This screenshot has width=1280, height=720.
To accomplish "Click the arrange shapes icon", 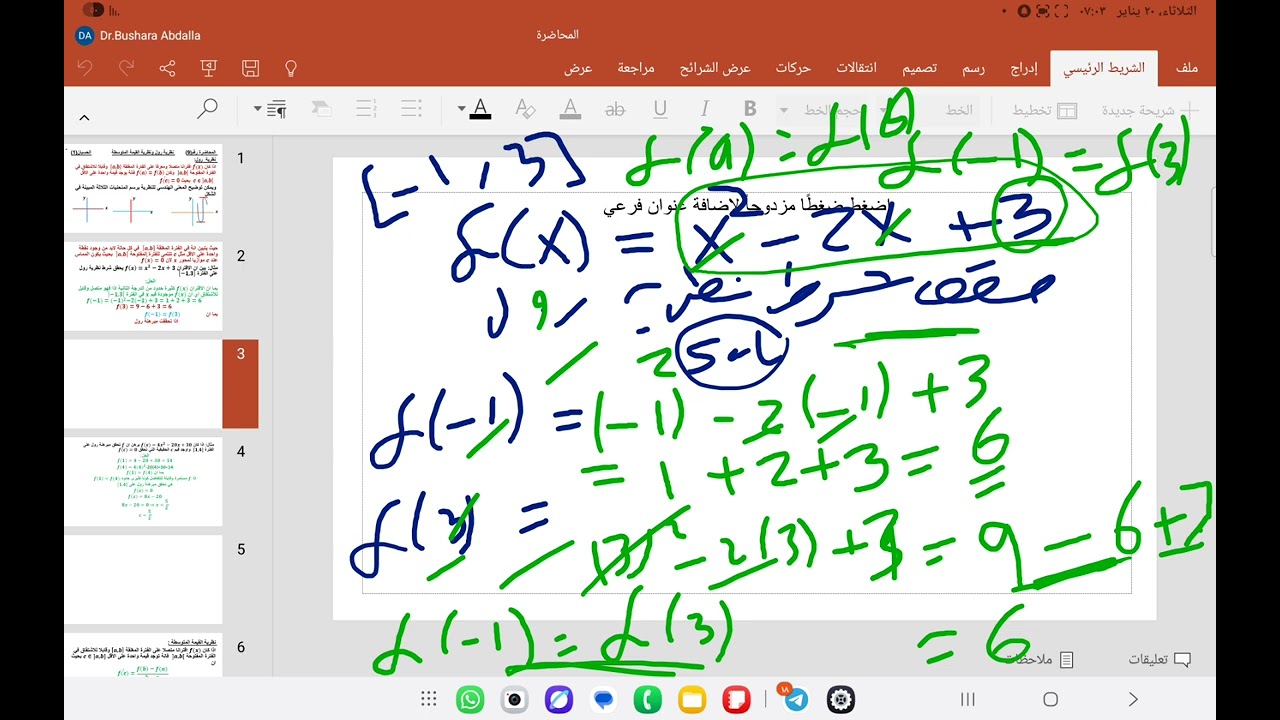I will (x=321, y=109).
